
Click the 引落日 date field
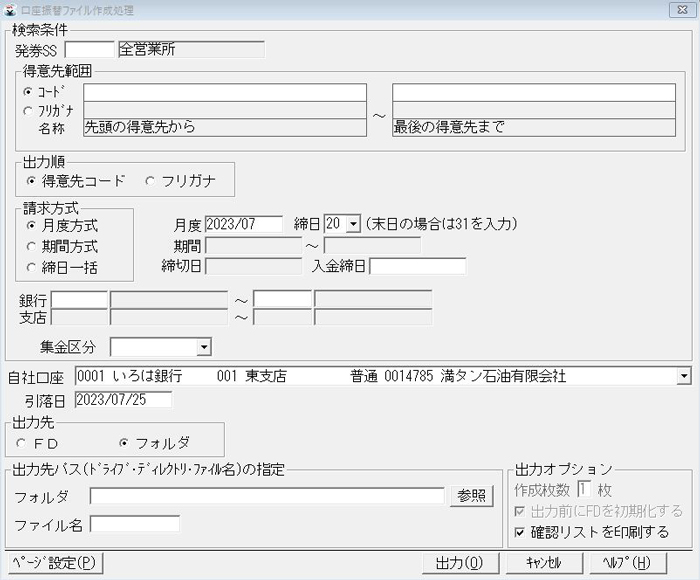click(x=122, y=400)
